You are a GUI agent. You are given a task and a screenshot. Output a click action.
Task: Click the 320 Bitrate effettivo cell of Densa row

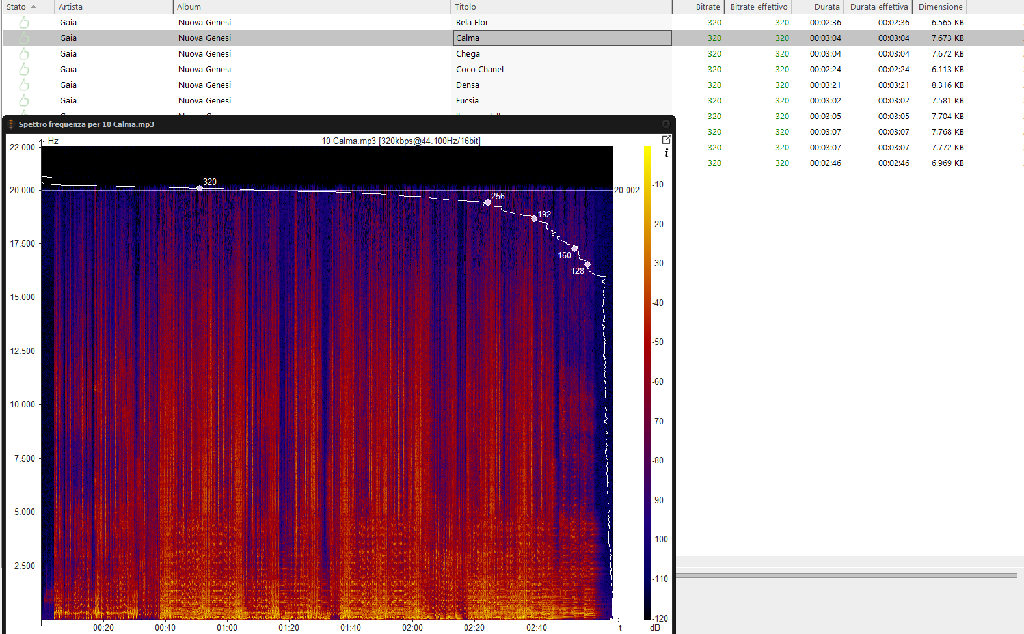[x=782, y=85]
